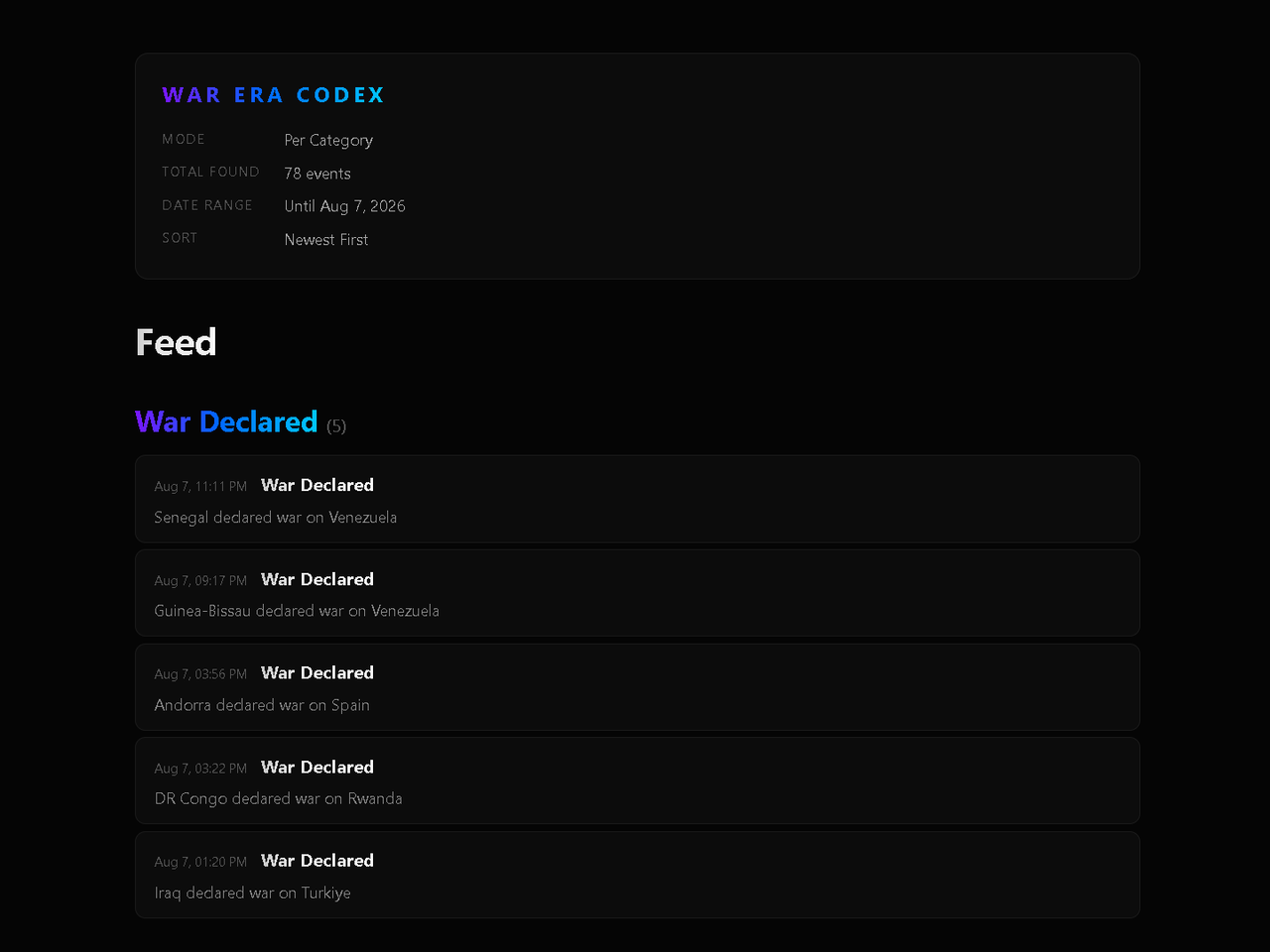Click the Newest First sort value
Image resolution: width=1270 pixels, height=952 pixels.
[x=325, y=240]
